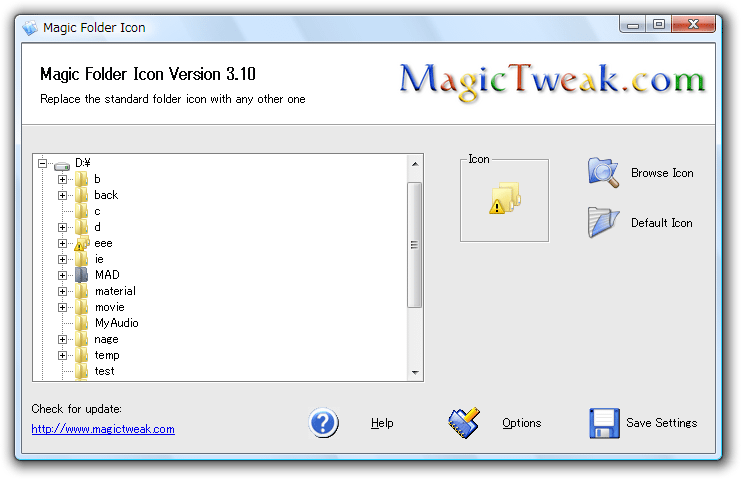Click the folder icon next to back
Viewport: 742px width, 479px height.
pos(82,195)
